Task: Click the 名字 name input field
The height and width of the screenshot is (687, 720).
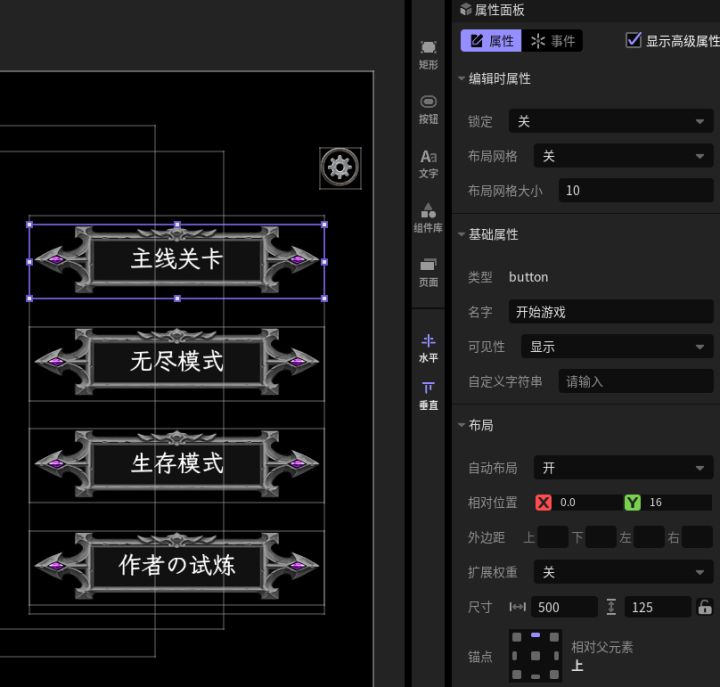Action: pyautogui.click(x=610, y=312)
